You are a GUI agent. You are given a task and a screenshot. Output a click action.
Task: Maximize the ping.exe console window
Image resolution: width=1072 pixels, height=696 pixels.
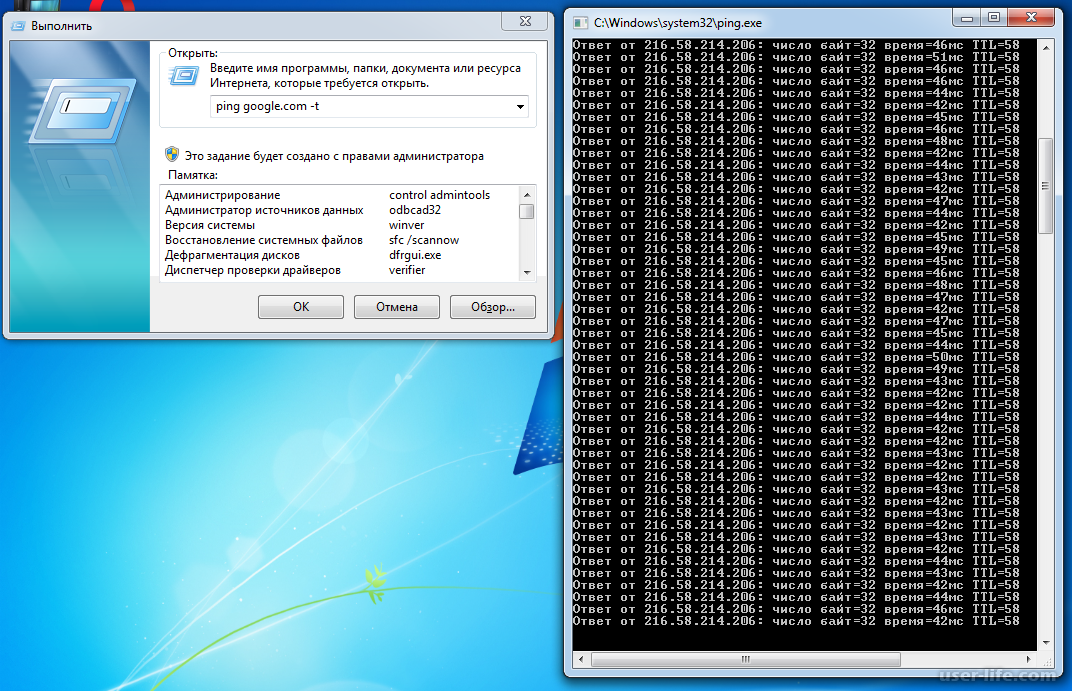point(994,18)
